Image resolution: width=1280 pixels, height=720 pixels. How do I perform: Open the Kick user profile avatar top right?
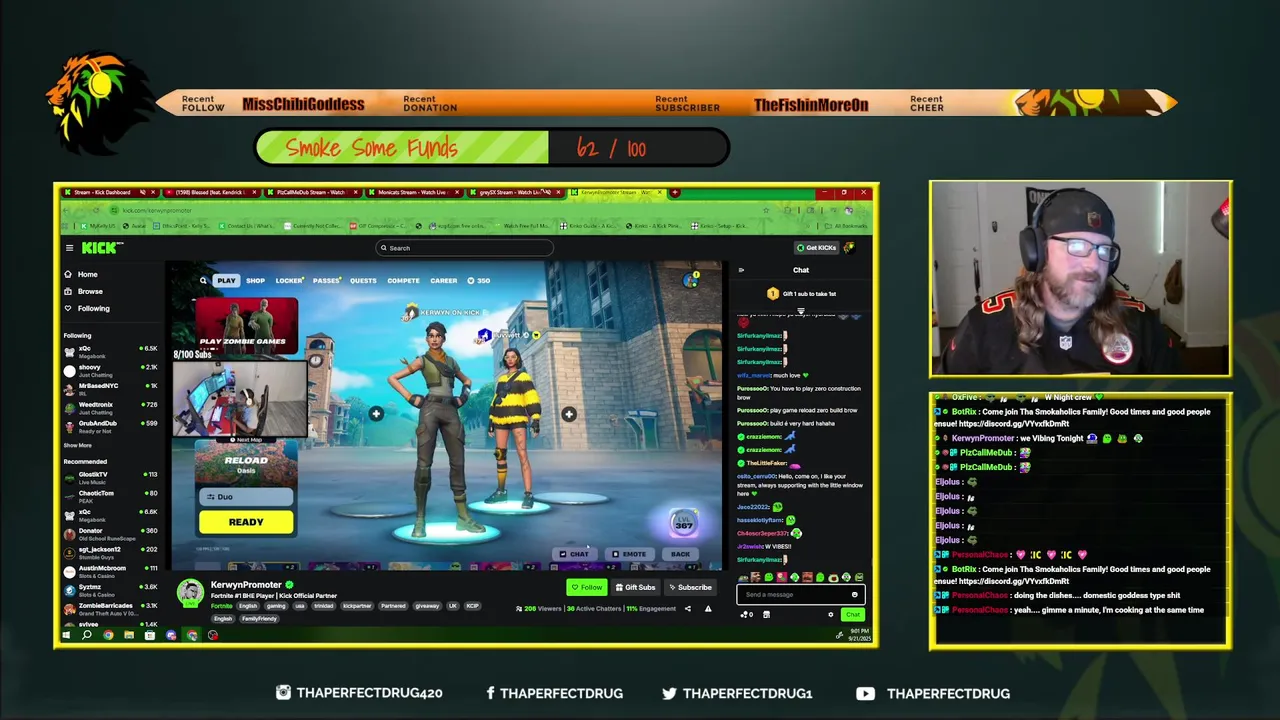[849, 248]
